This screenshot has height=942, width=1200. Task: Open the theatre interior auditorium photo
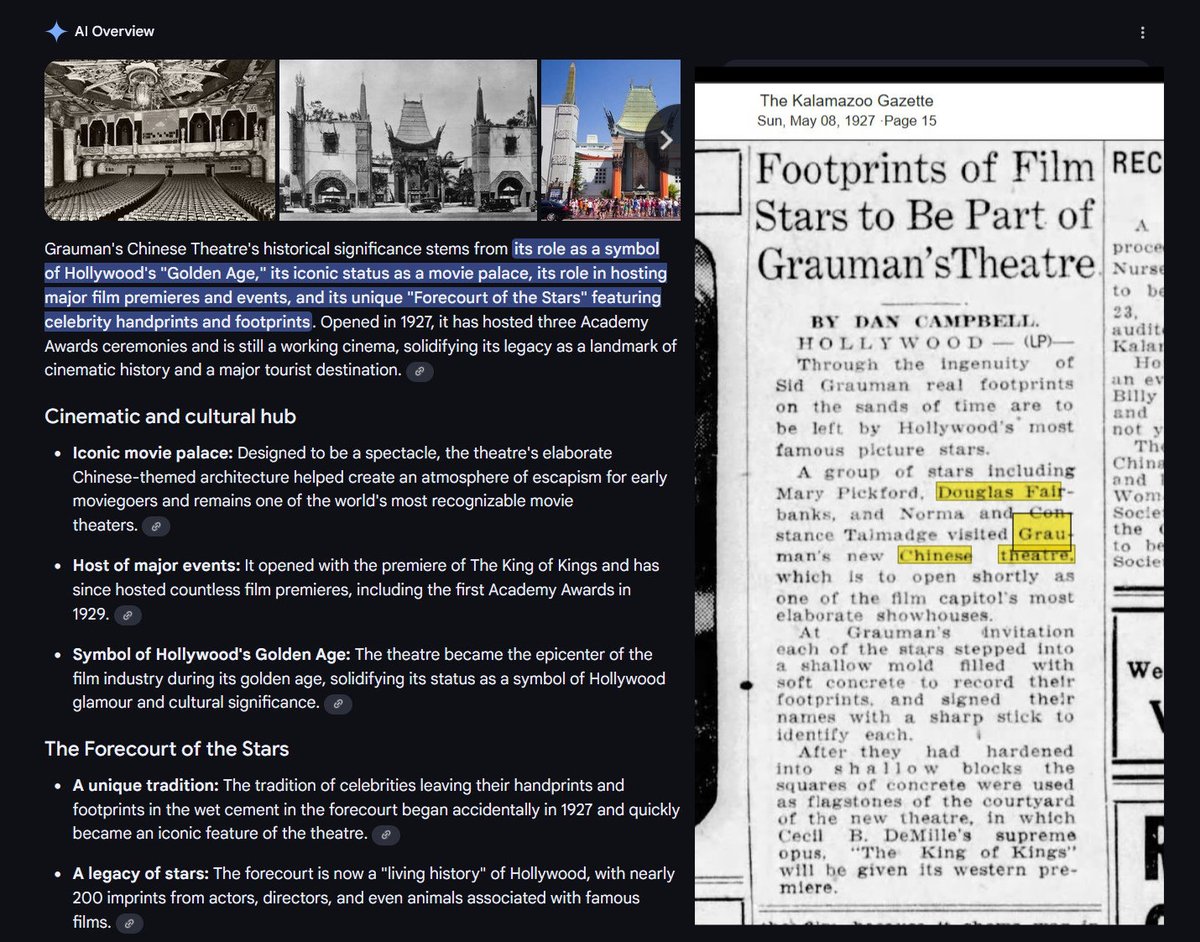coord(160,140)
